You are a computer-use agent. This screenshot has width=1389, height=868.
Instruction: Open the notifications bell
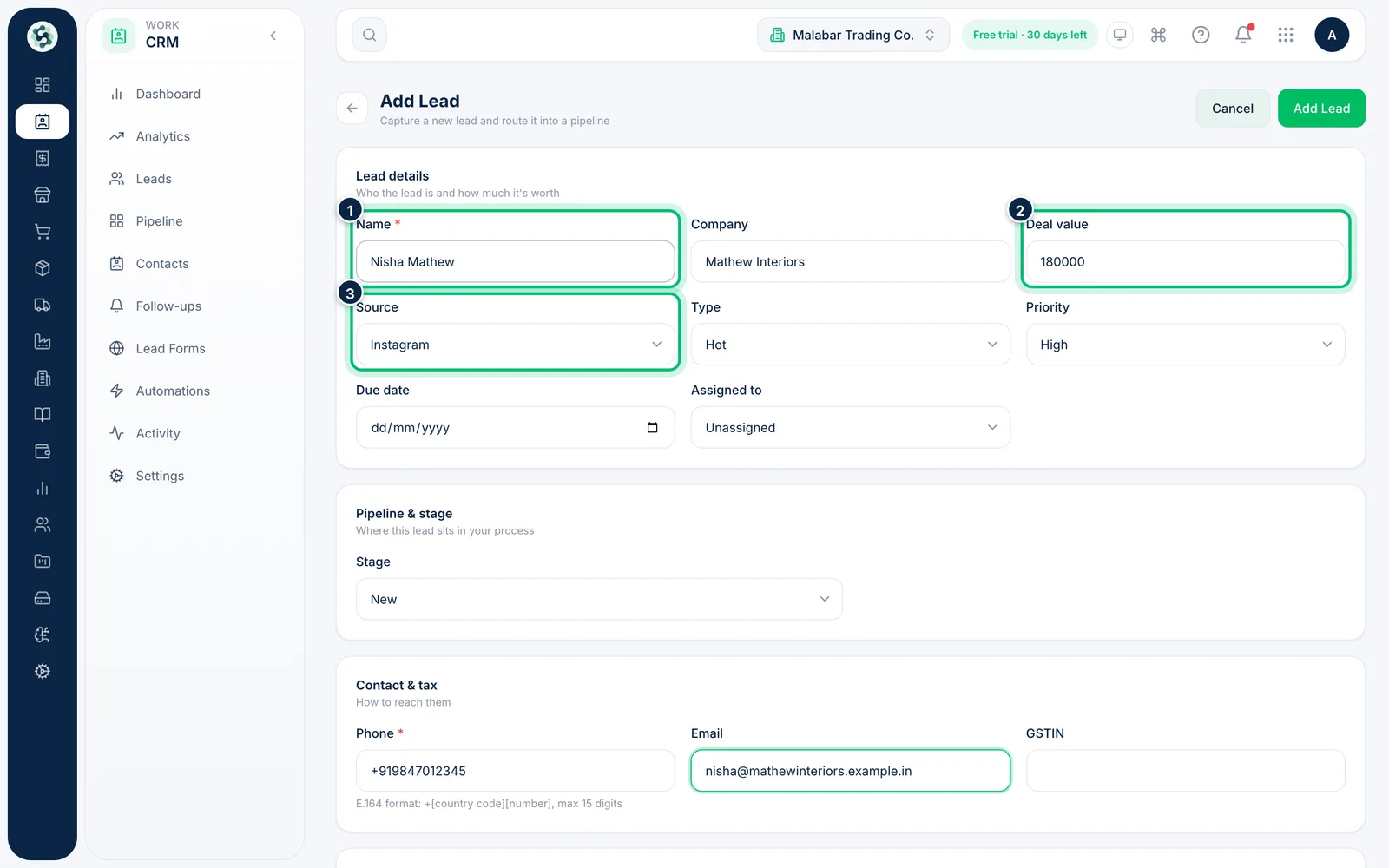pos(1243,35)
